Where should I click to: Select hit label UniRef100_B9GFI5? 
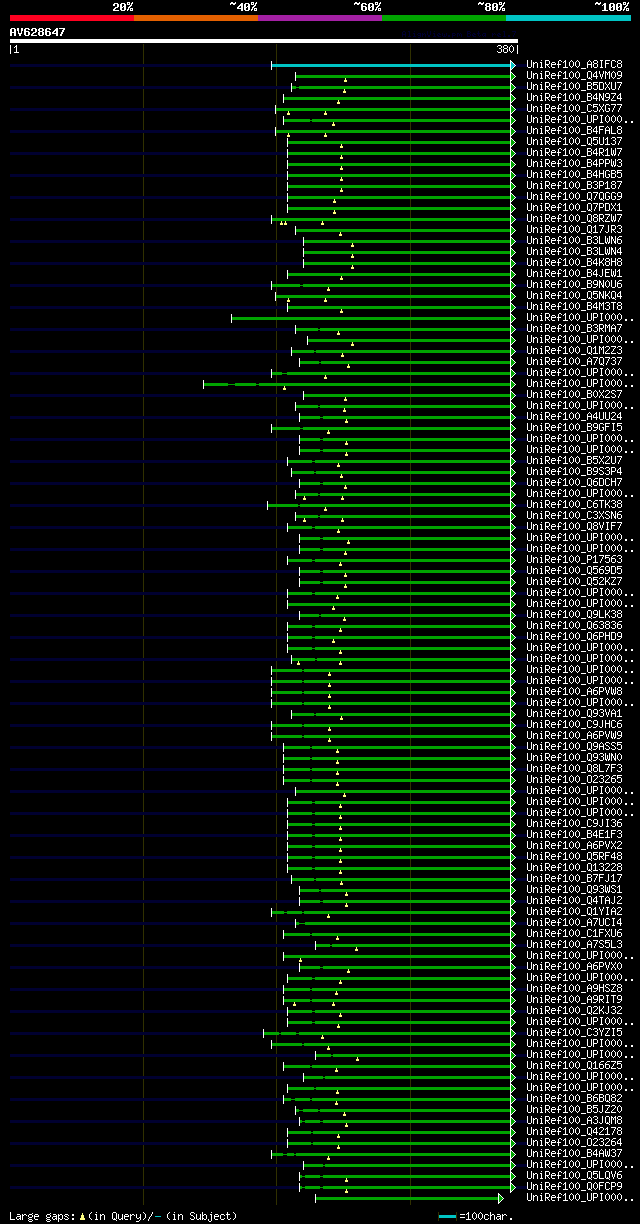point(574,428)
